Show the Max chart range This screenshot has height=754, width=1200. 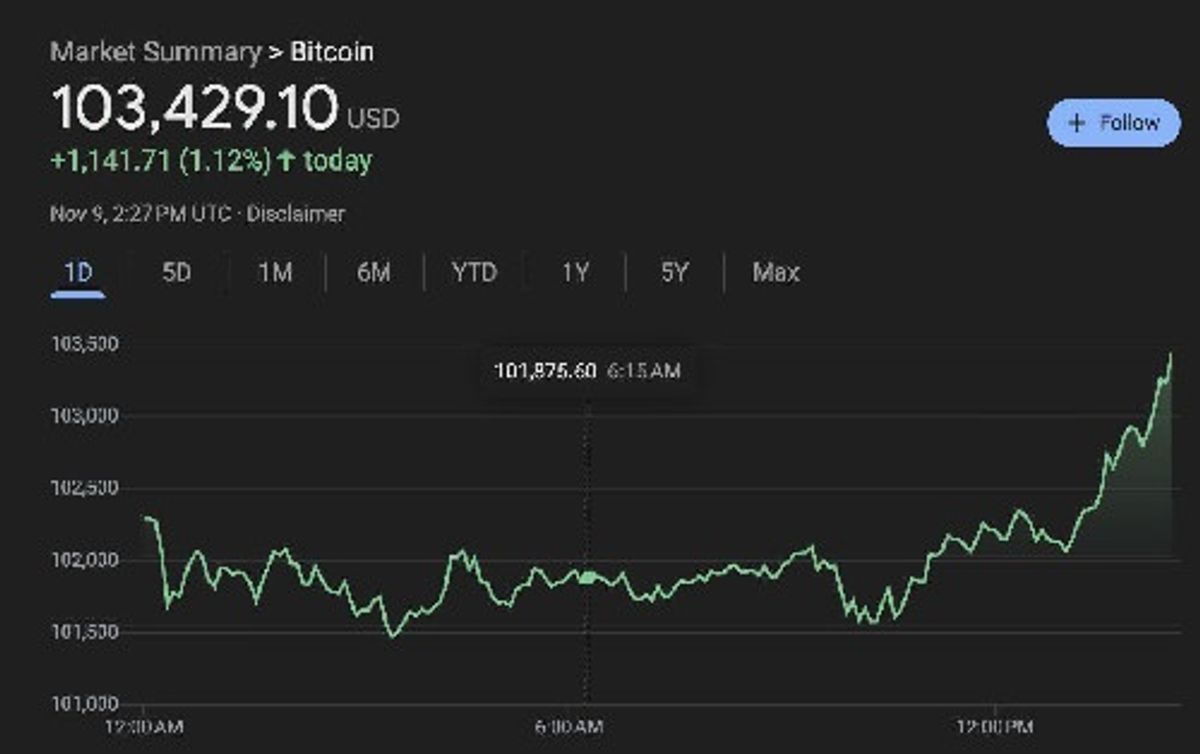click(x=776, y=272)
